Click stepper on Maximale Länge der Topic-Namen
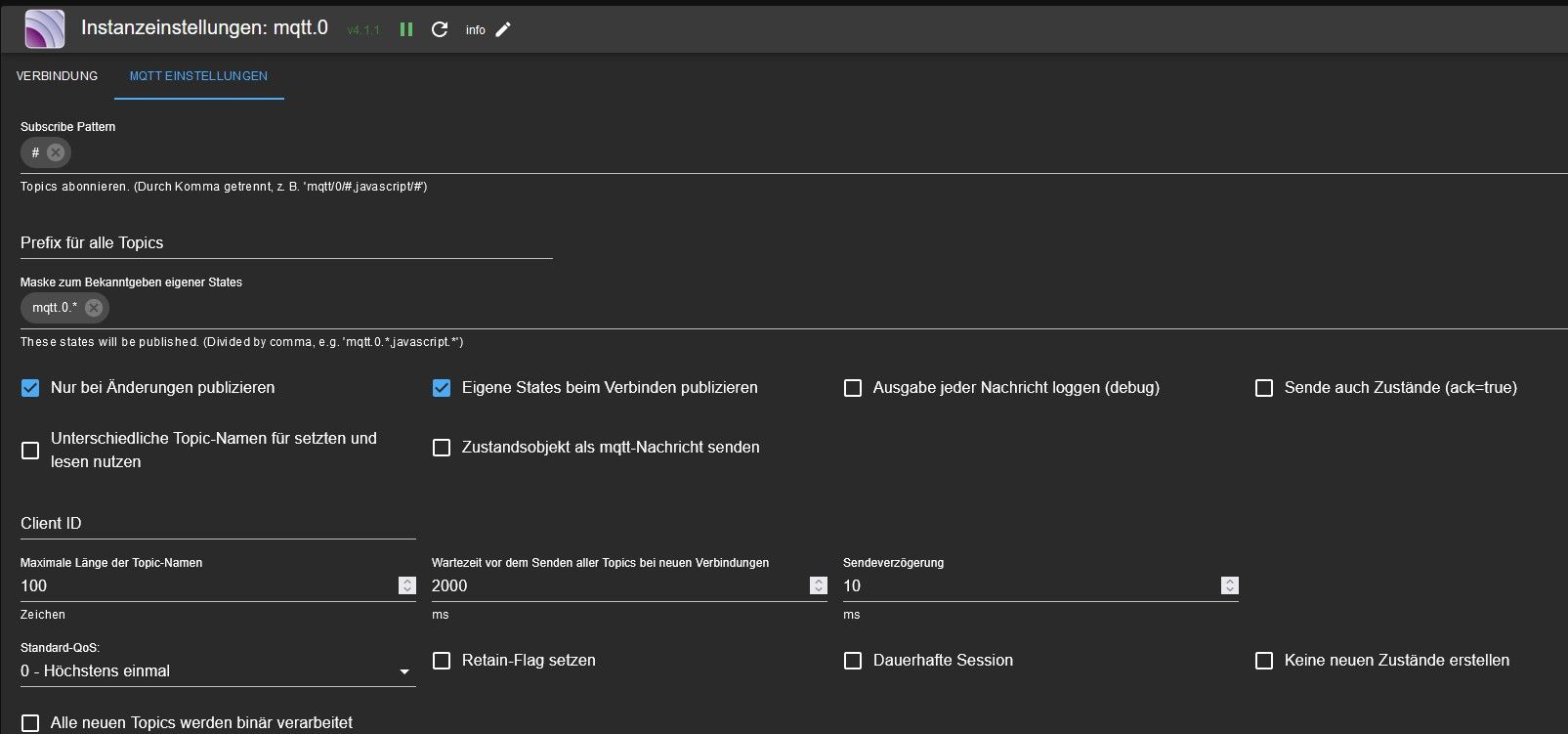 pos(407,585)
